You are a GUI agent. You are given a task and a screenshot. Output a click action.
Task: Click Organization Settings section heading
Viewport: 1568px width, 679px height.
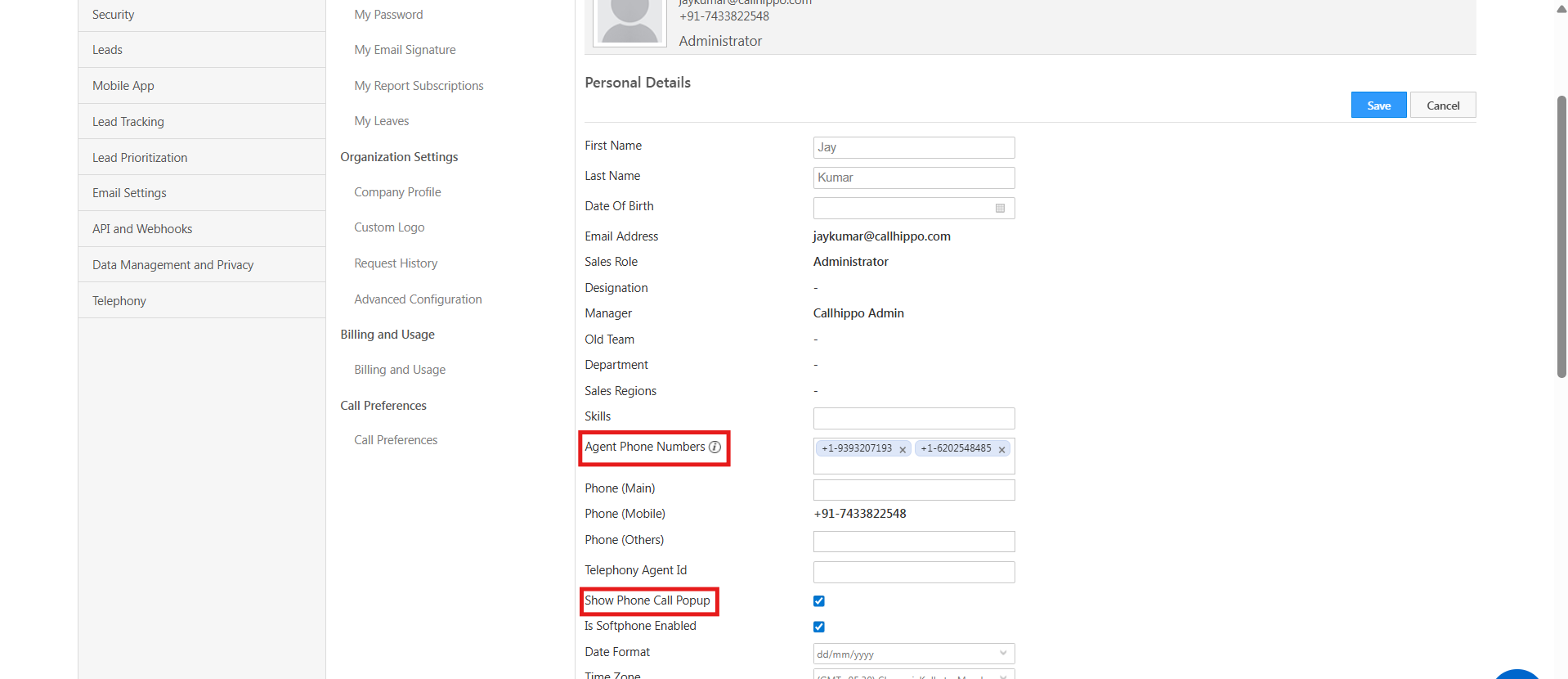coord(399,157)
